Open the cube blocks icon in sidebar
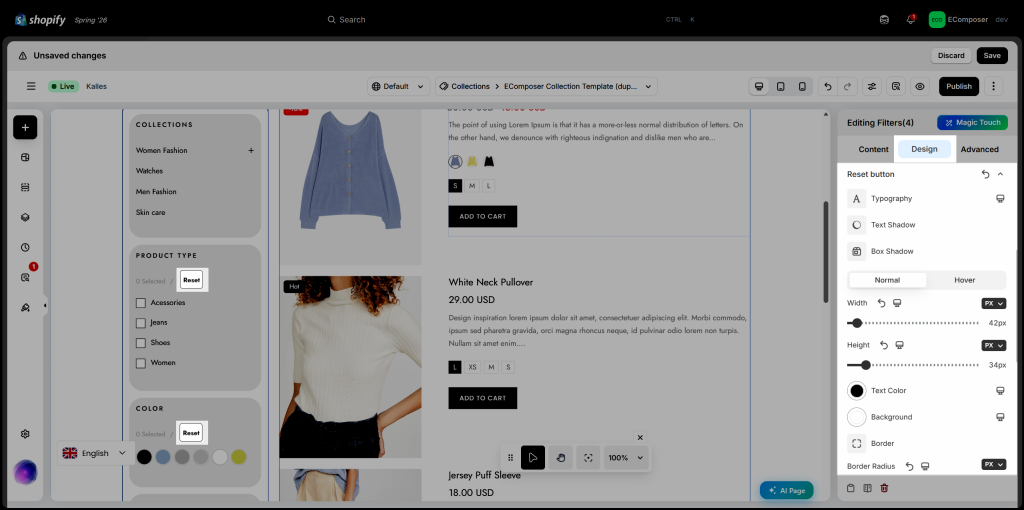 25,217
